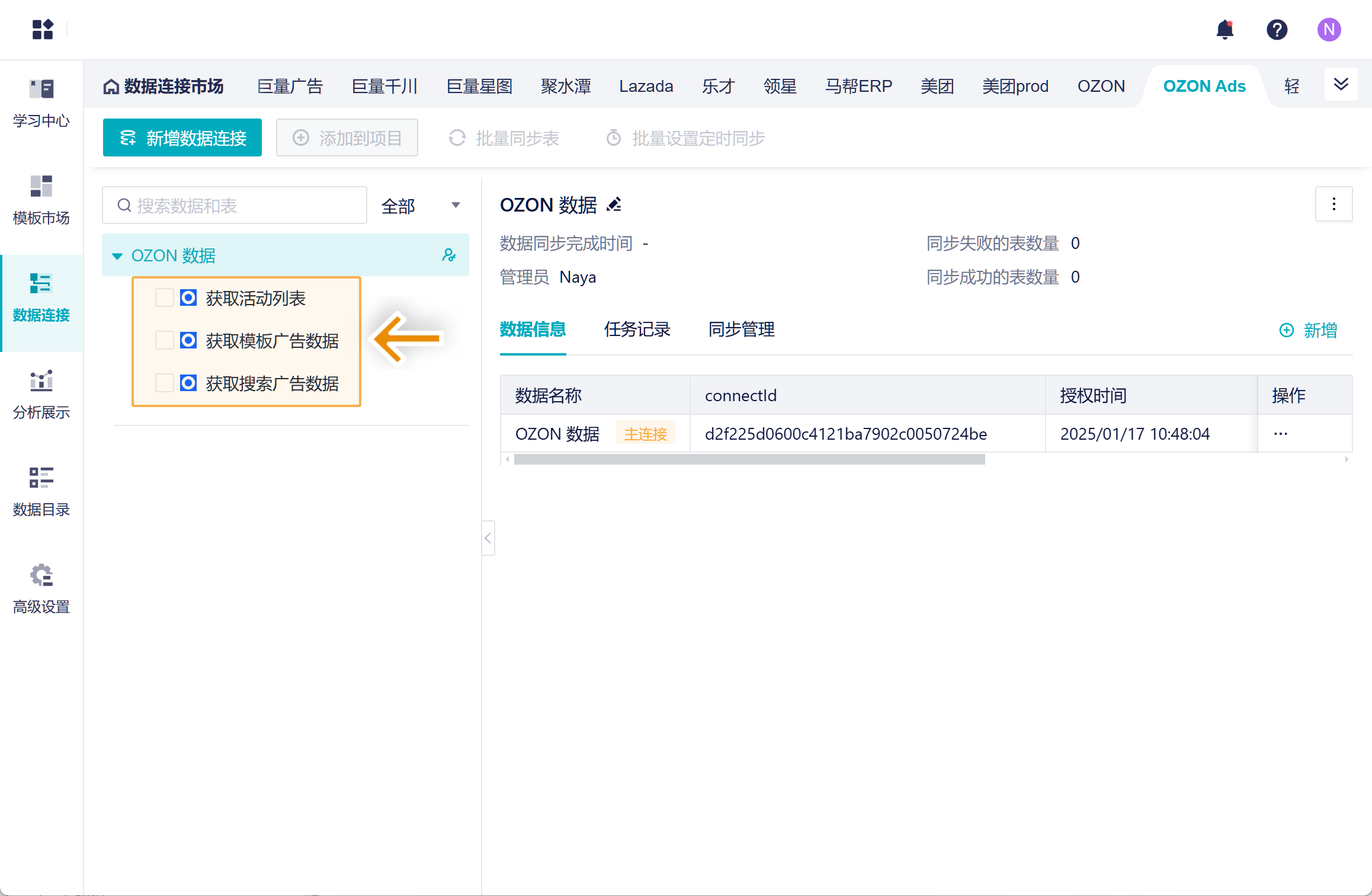Open the vertical three-dot more menu
This screenshot has height=896, width=1372.
[1333, 204]
